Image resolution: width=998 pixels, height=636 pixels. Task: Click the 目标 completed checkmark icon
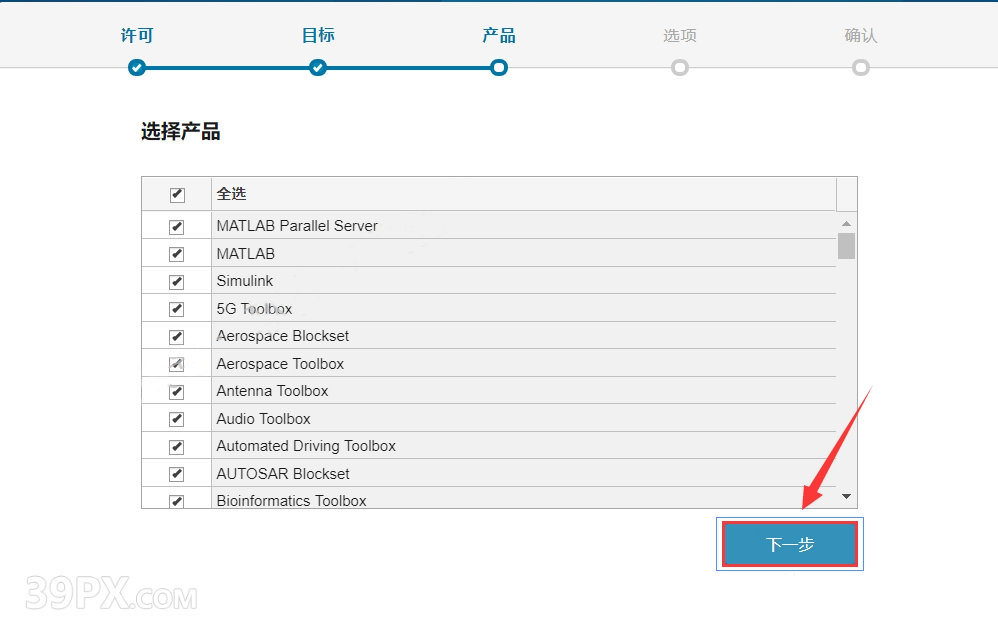(318, 67)
